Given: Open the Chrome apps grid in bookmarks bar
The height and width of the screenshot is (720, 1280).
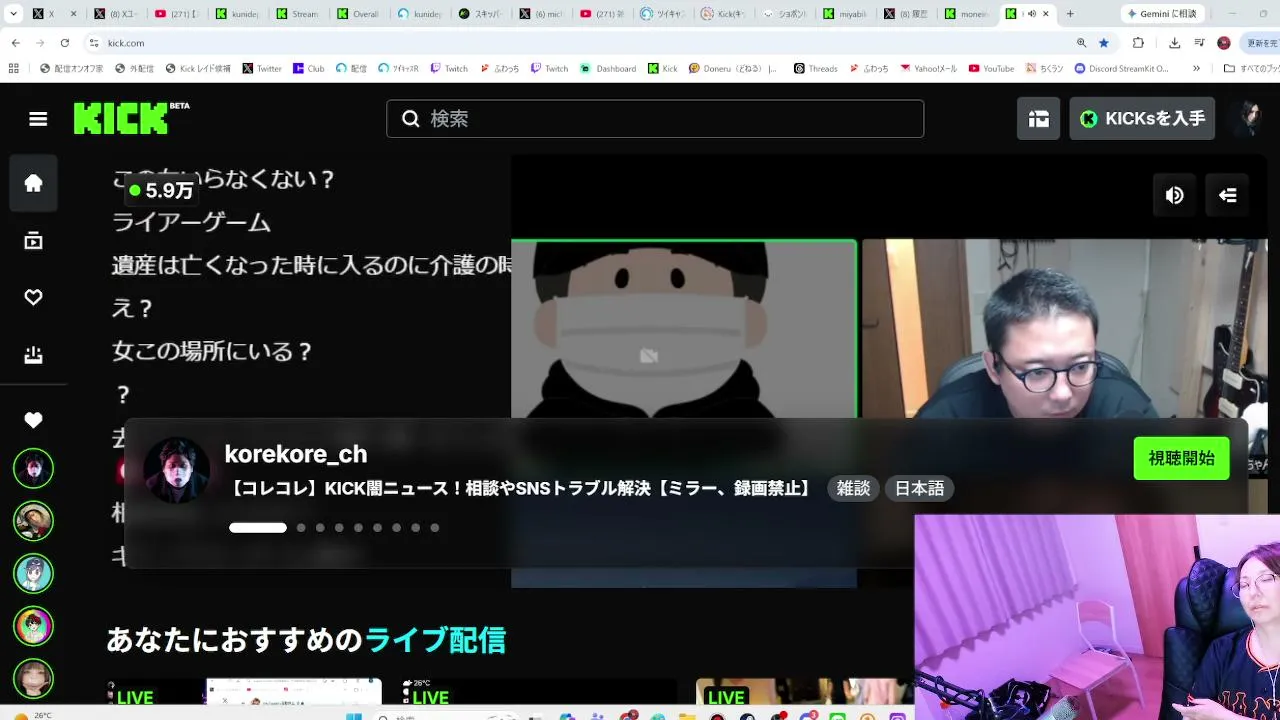Looking at the screenshot, I should point(13,69).
